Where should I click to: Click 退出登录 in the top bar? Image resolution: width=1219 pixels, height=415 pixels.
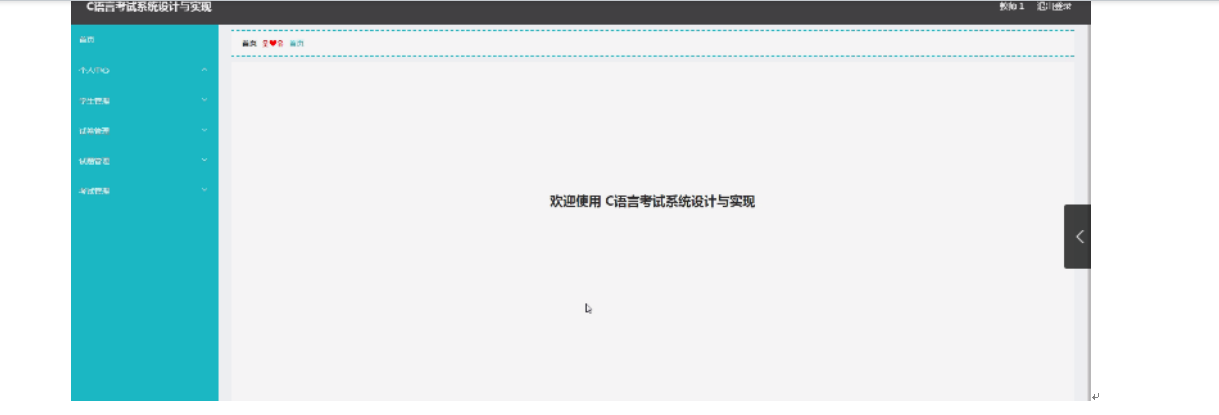tap(1054, 7)
